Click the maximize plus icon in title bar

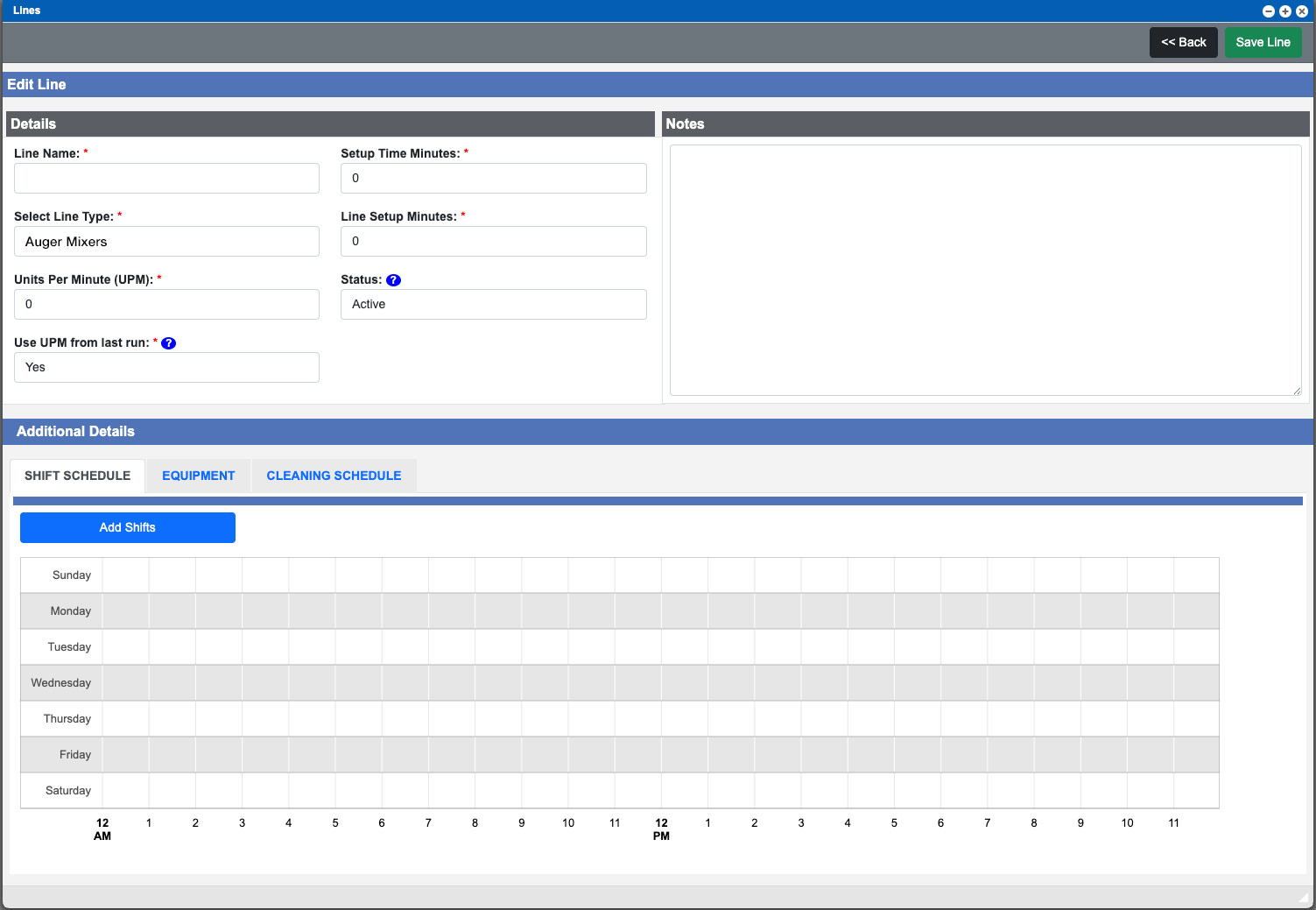point(1284,11)
